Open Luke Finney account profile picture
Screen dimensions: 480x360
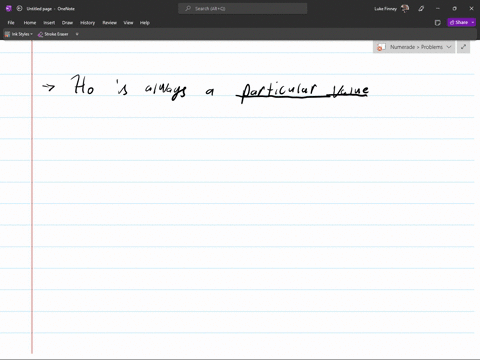(x=405, y=9)
